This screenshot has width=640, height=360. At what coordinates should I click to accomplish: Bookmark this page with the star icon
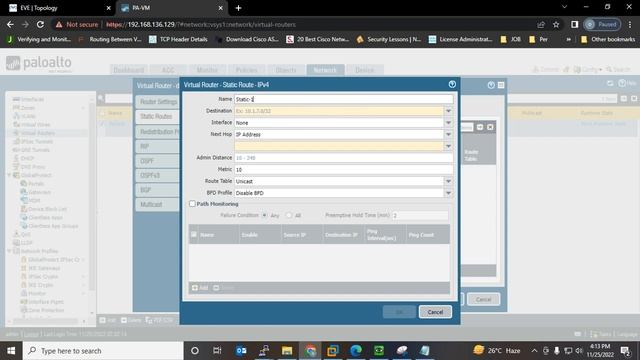click(x=556, y=24)
